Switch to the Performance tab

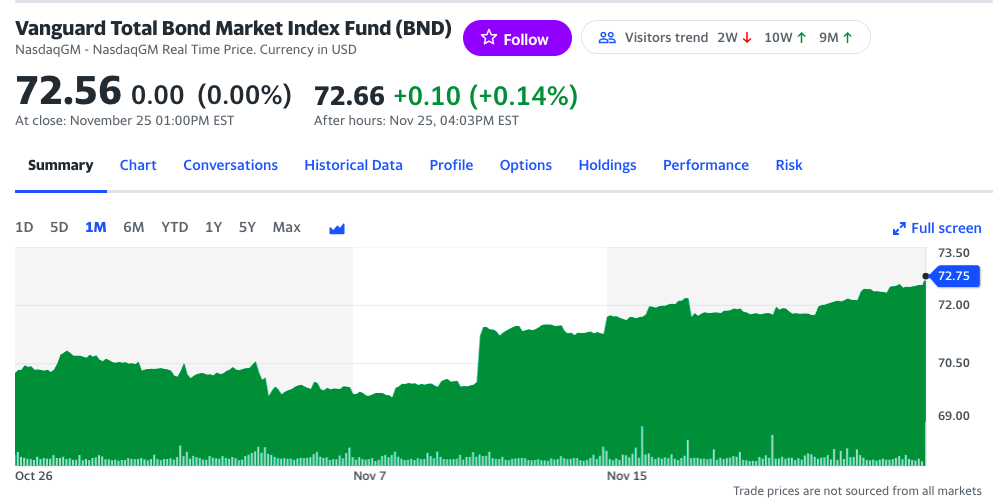(705, 165)
